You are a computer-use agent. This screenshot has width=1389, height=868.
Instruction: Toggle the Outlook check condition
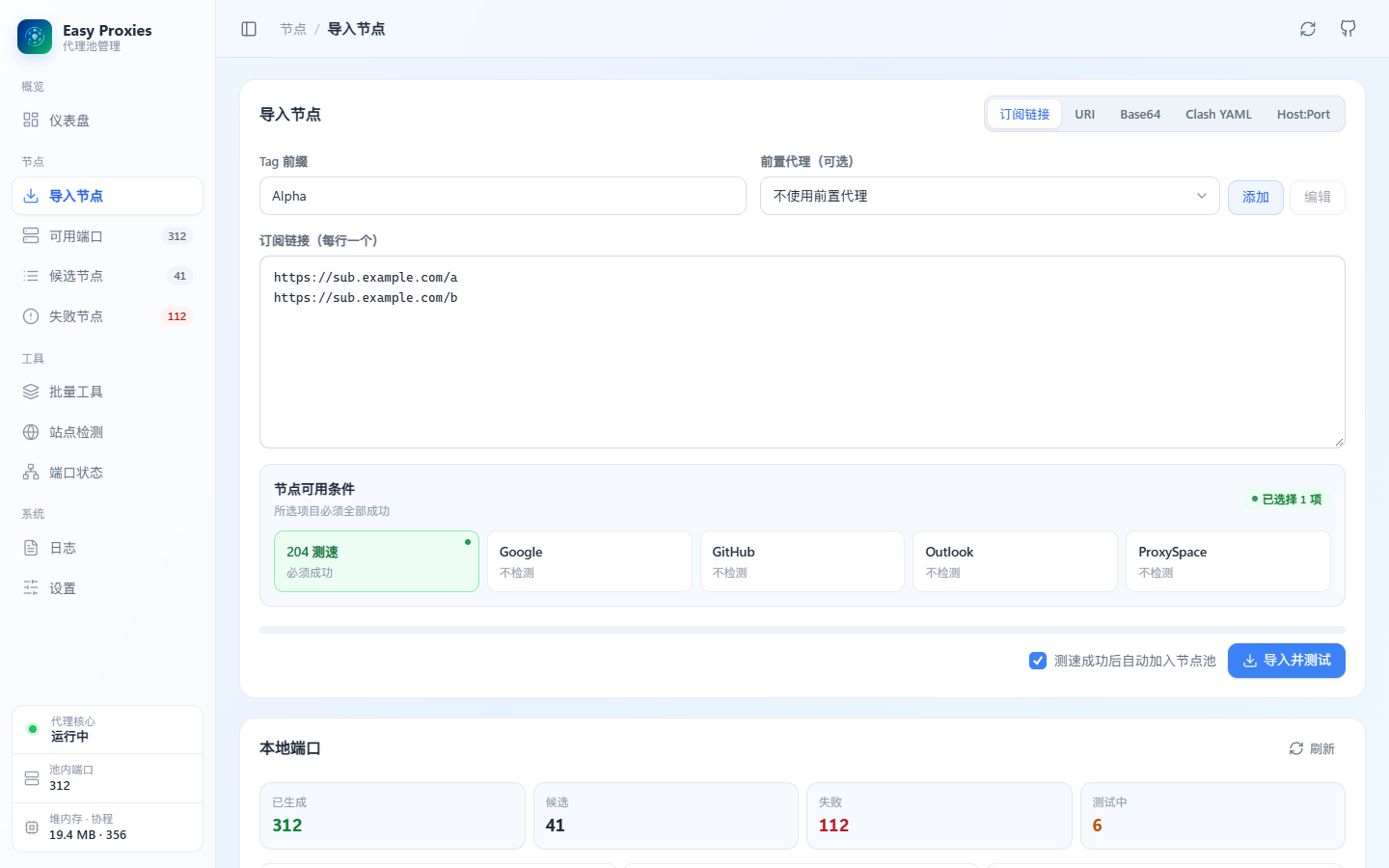pyautogui.click(x=1015, y=561)
